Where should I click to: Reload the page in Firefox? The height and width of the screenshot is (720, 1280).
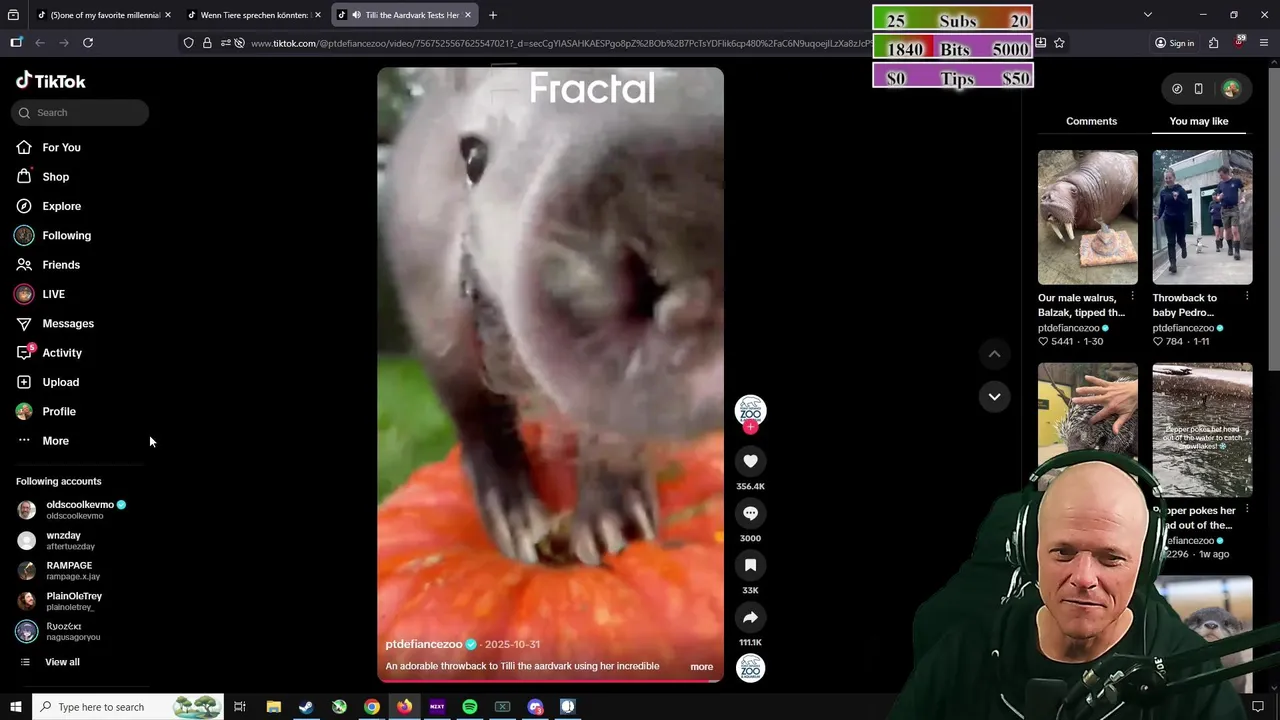88,43
